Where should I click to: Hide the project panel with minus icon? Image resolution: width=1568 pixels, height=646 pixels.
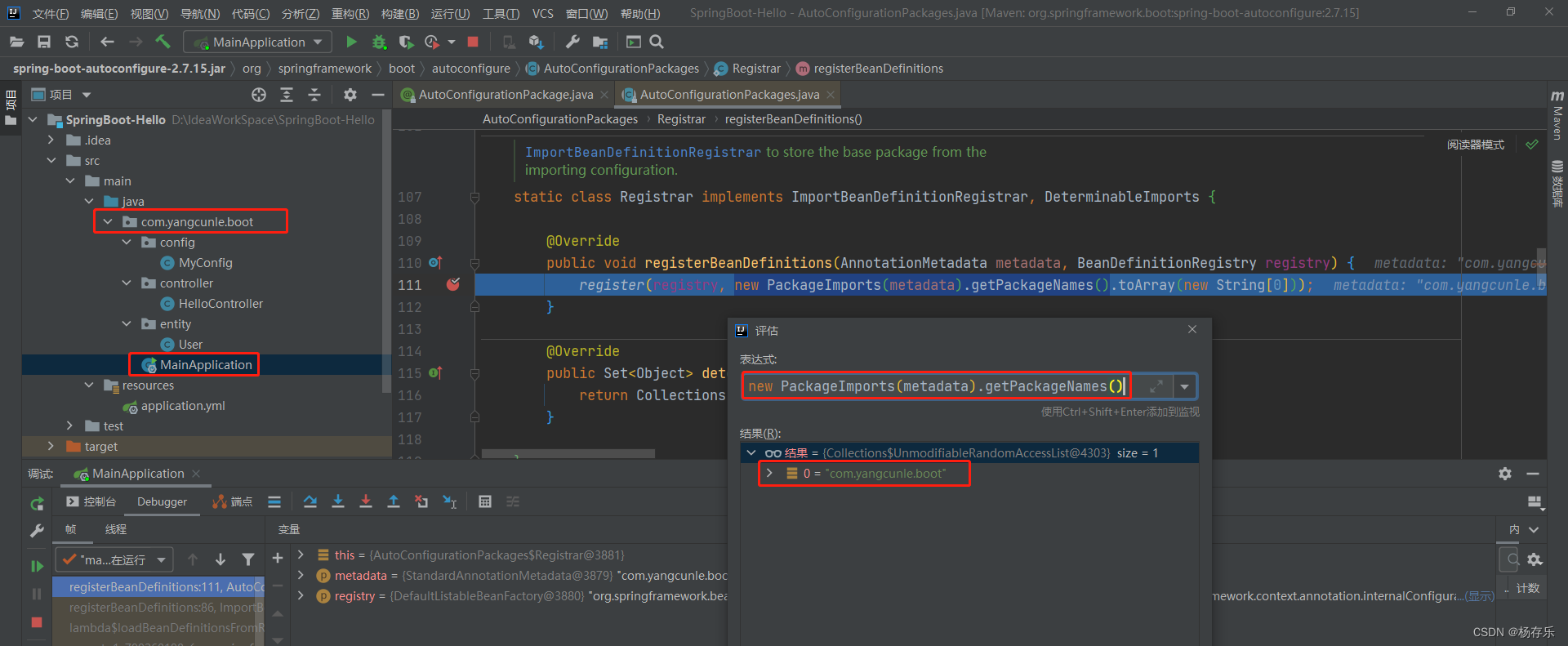click(x=378, y=95)
